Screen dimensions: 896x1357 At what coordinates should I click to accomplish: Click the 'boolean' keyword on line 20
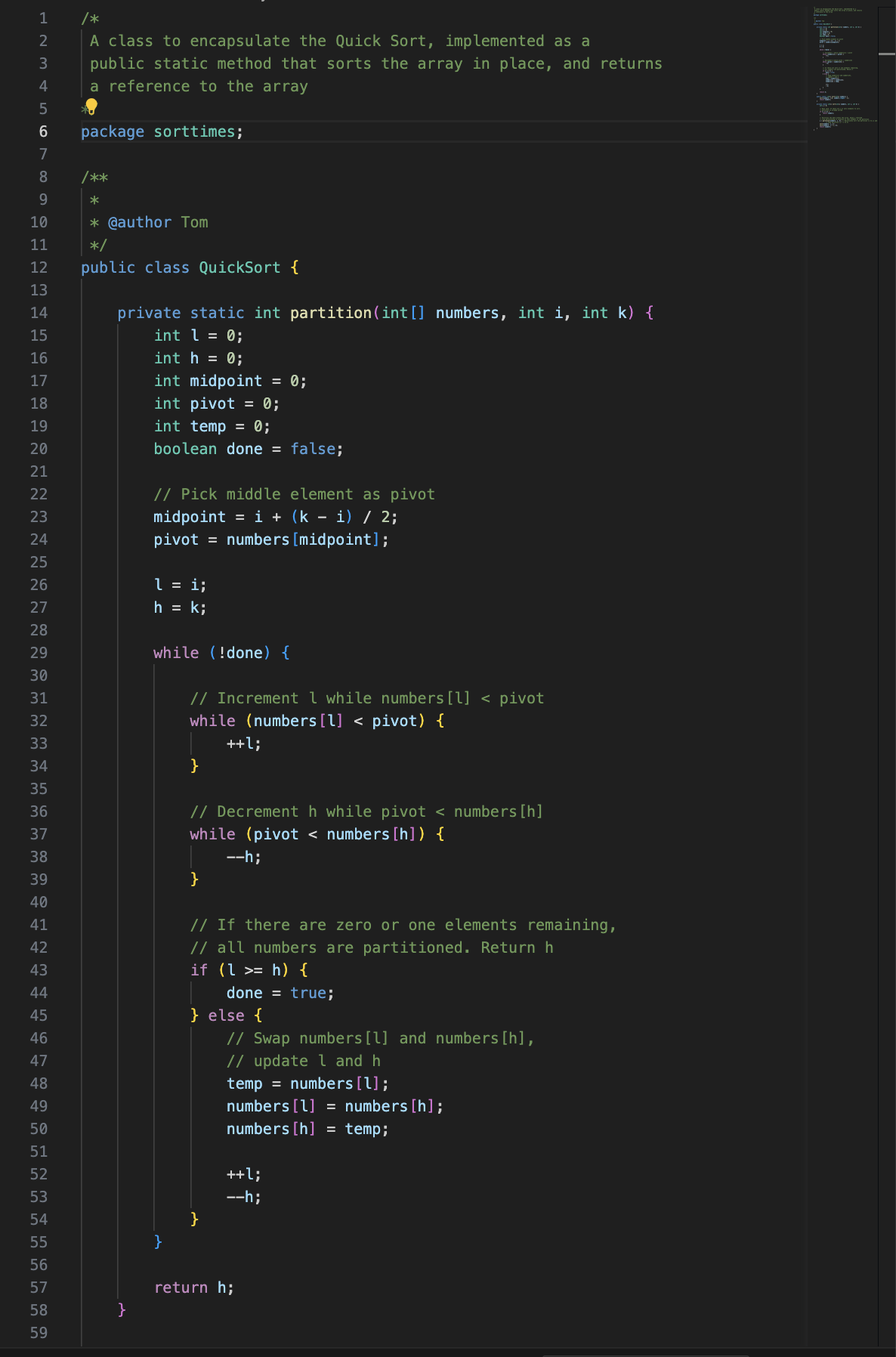pos(185,449)
